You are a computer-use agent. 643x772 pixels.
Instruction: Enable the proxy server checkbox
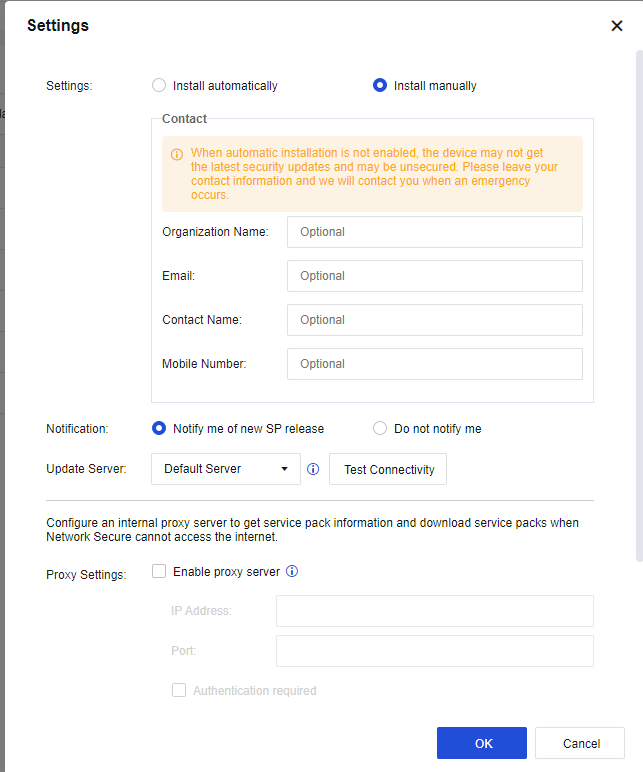pyautogui.click(x=159, y=572)
